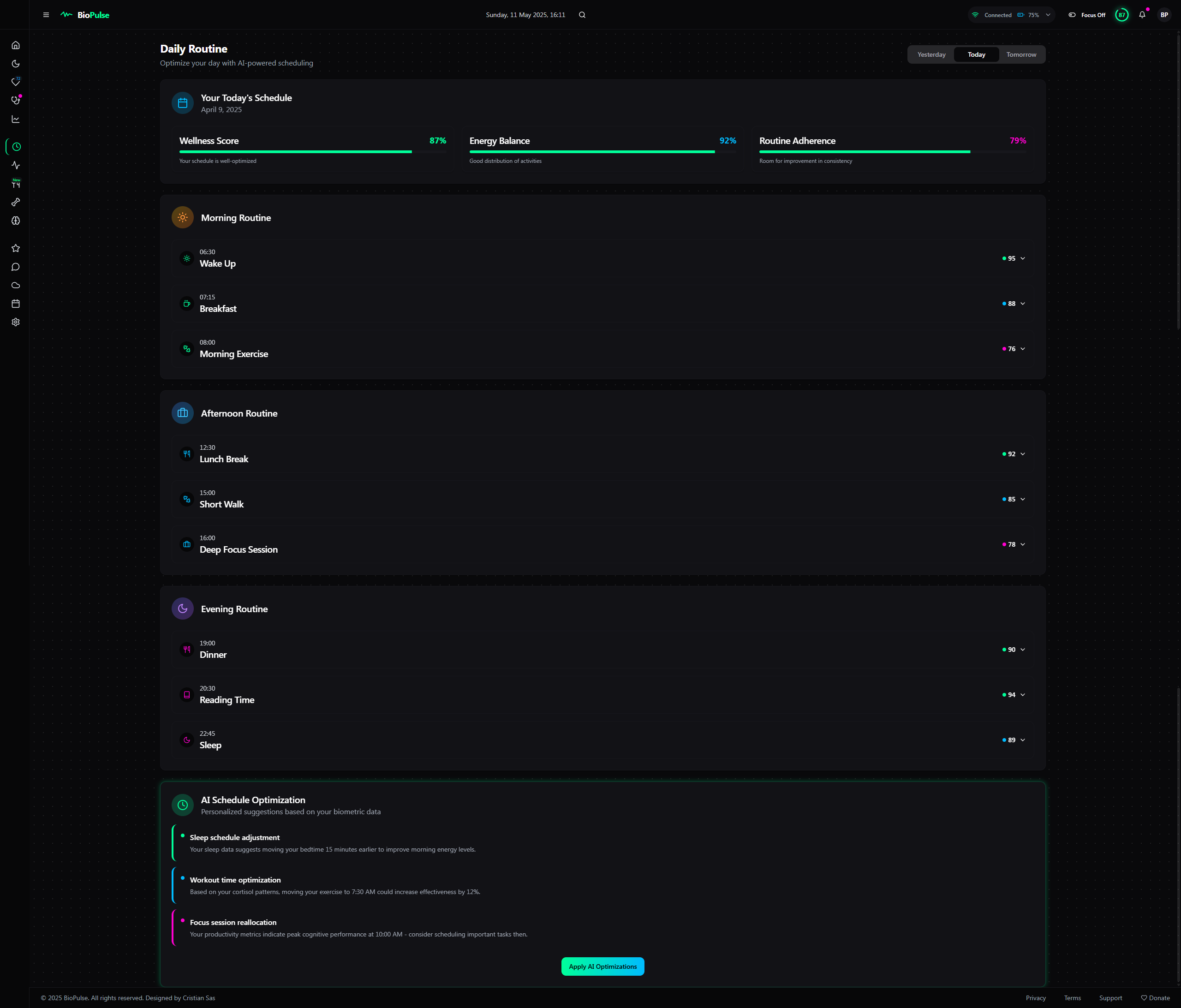The height and width of the screenshot is (1008, 1181).
Task: Open the calendar icon in sidebar
Action: pos(16,303)
